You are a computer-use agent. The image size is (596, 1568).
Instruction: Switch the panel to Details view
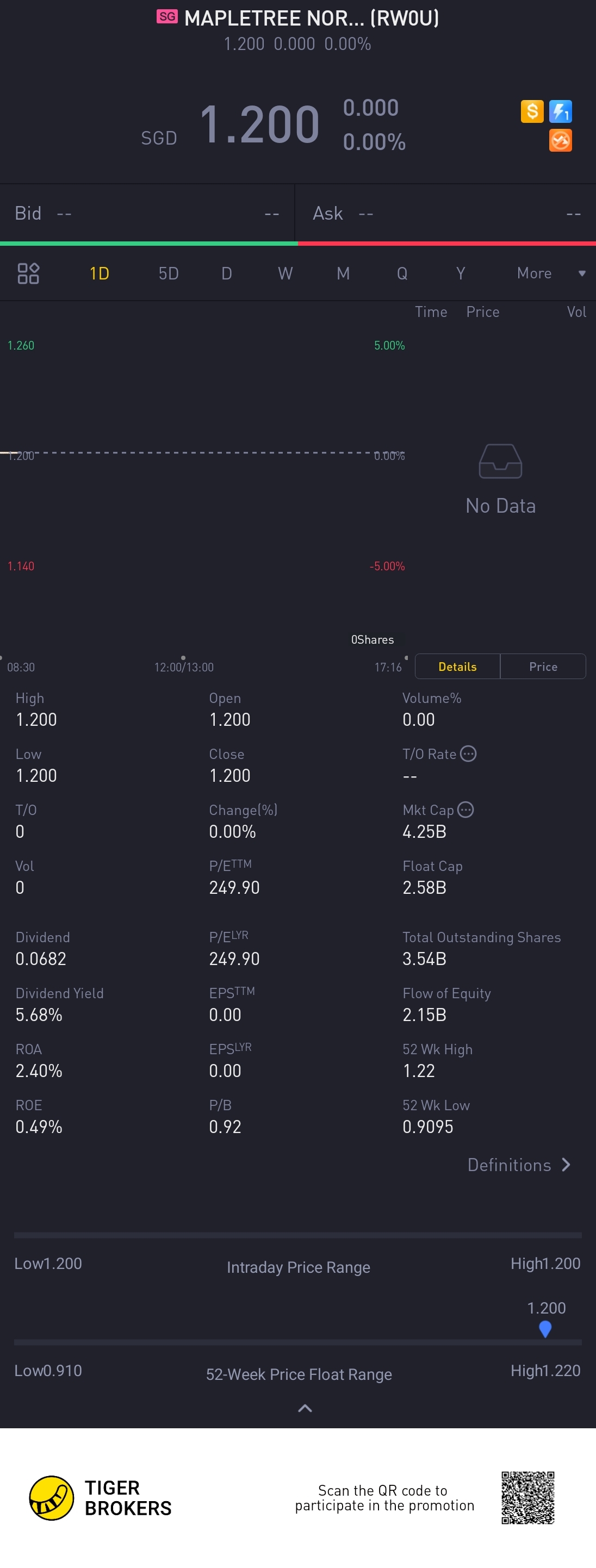[x=458, y=667]
